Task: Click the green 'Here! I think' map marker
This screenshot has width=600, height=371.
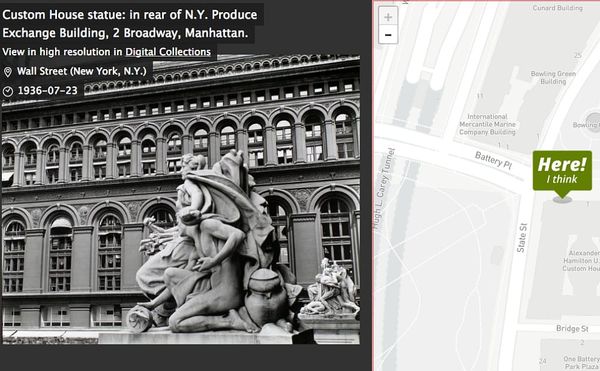Action: 562,171
